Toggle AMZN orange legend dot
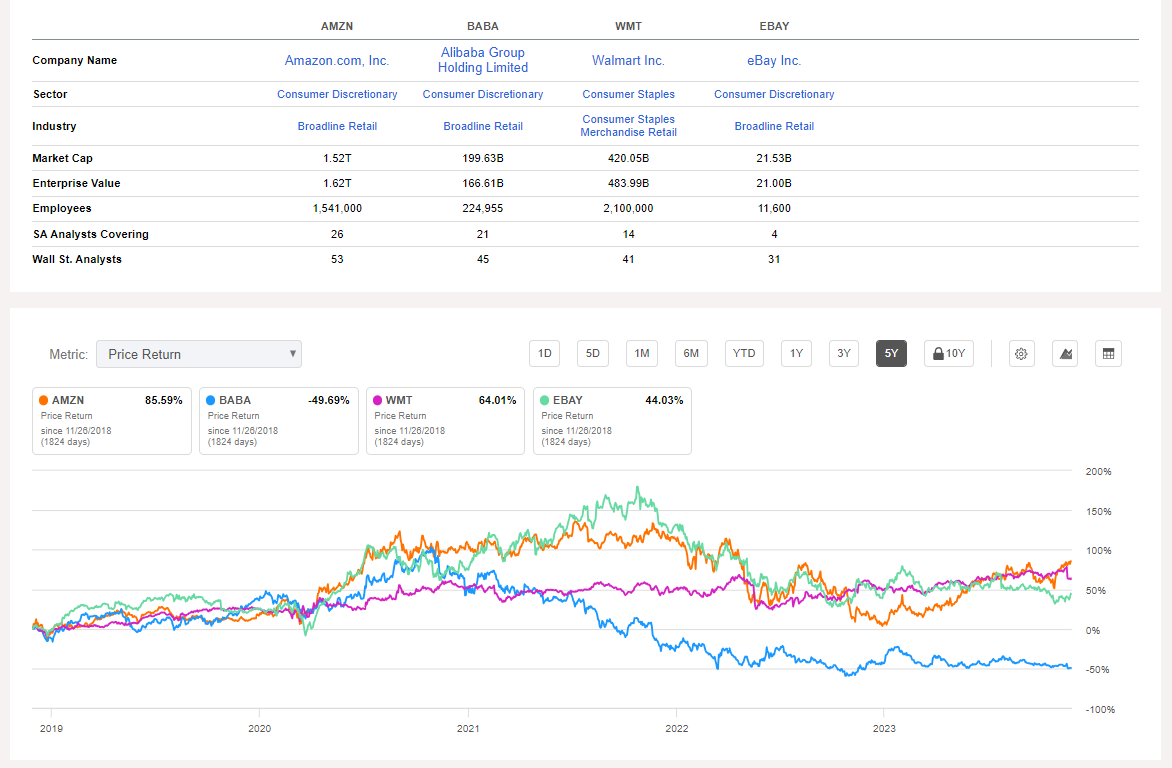The image size is (1172, 768). coord(44,401)
